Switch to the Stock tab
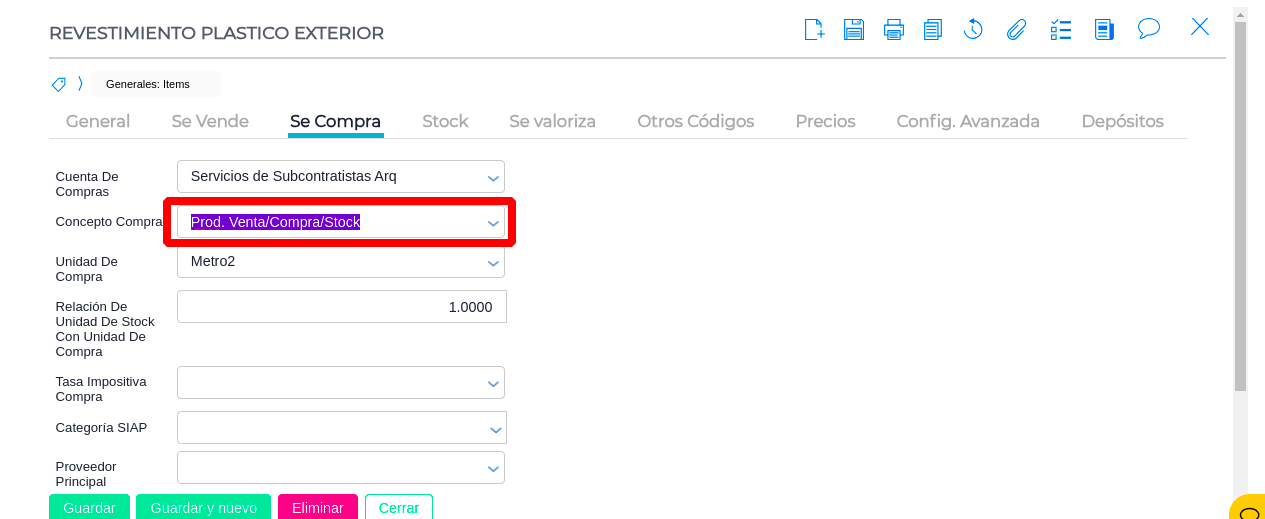 (445, 121)
